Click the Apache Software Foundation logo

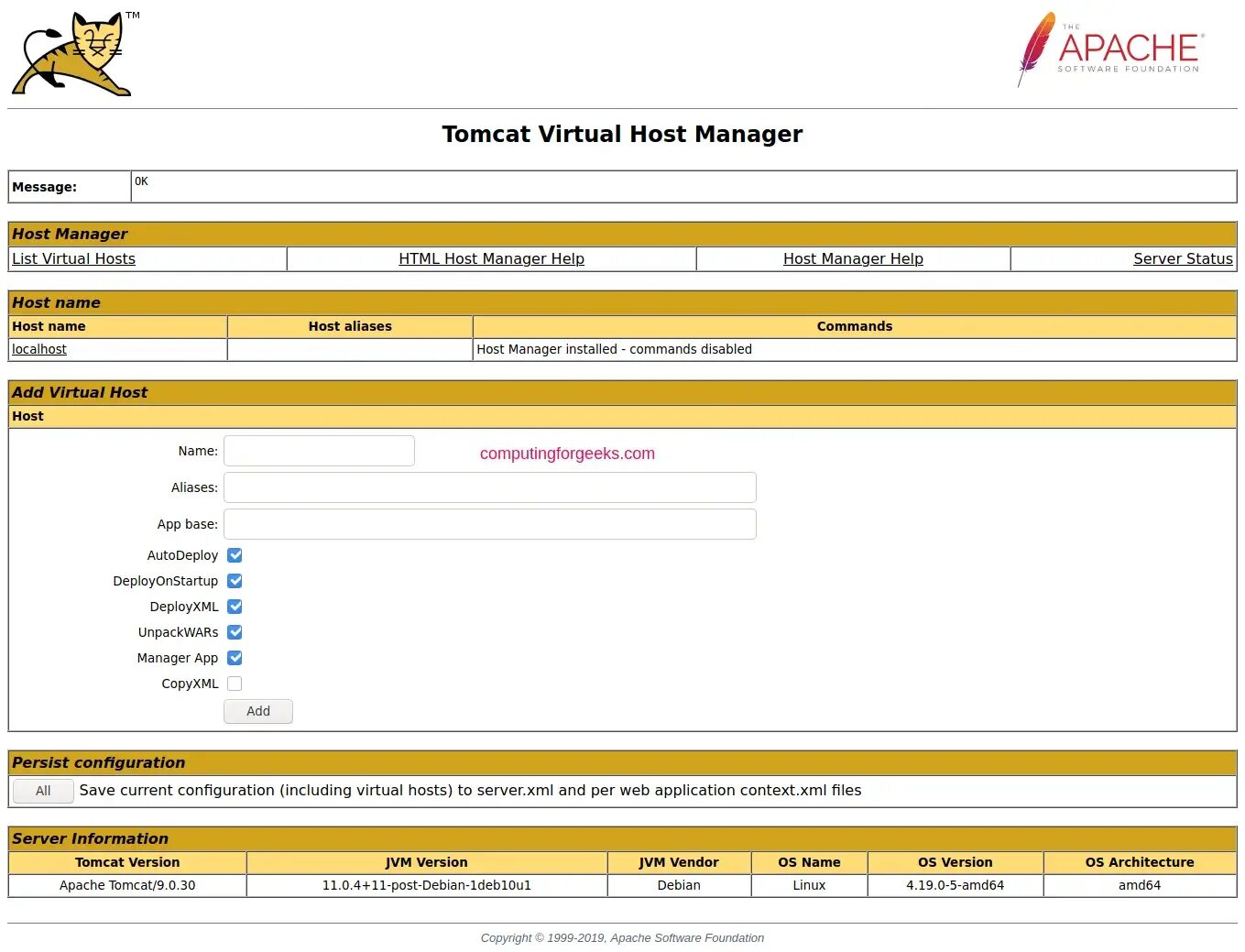pos(1109,49)
